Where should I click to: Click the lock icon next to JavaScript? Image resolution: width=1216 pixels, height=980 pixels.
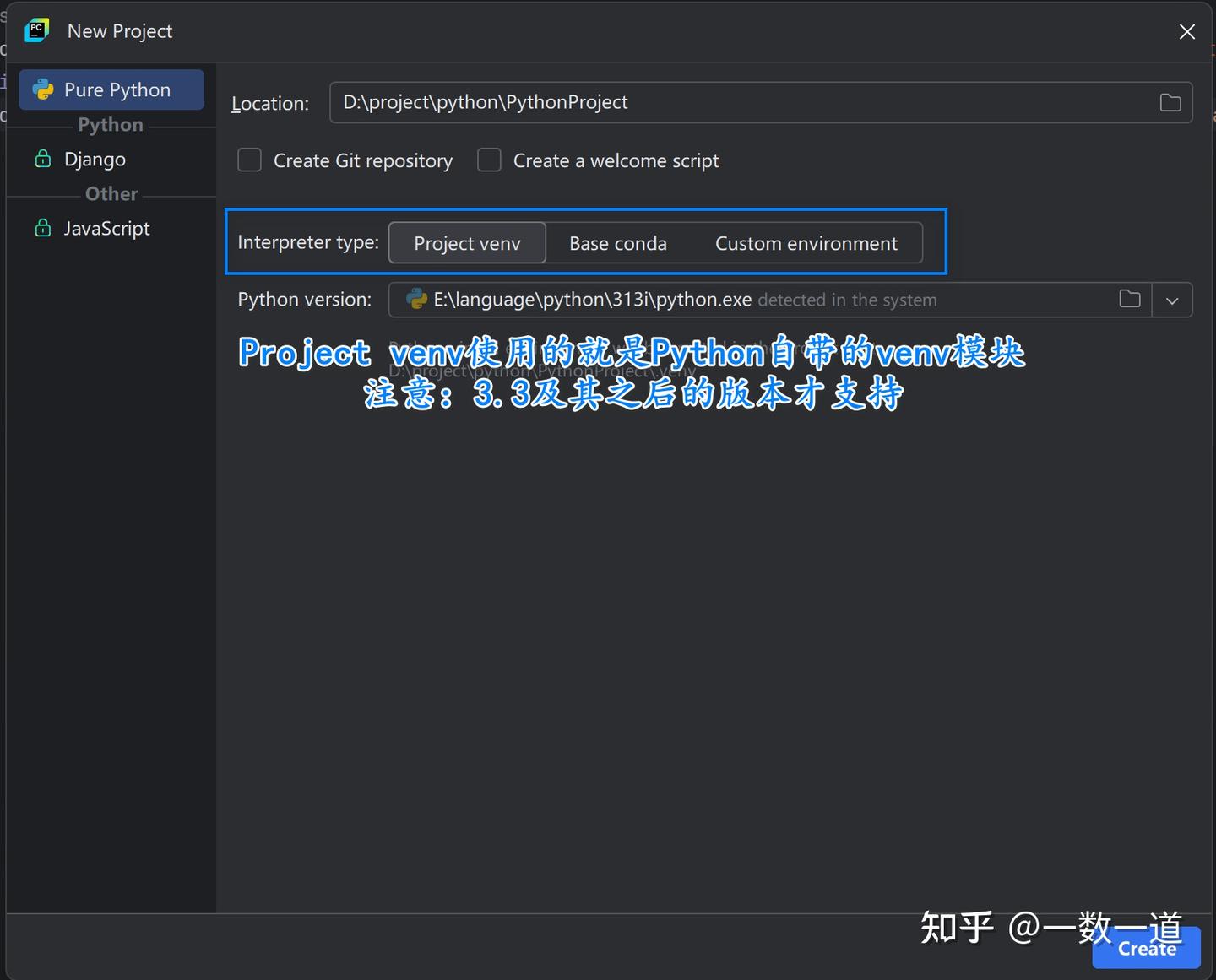[x=43, y=228]
